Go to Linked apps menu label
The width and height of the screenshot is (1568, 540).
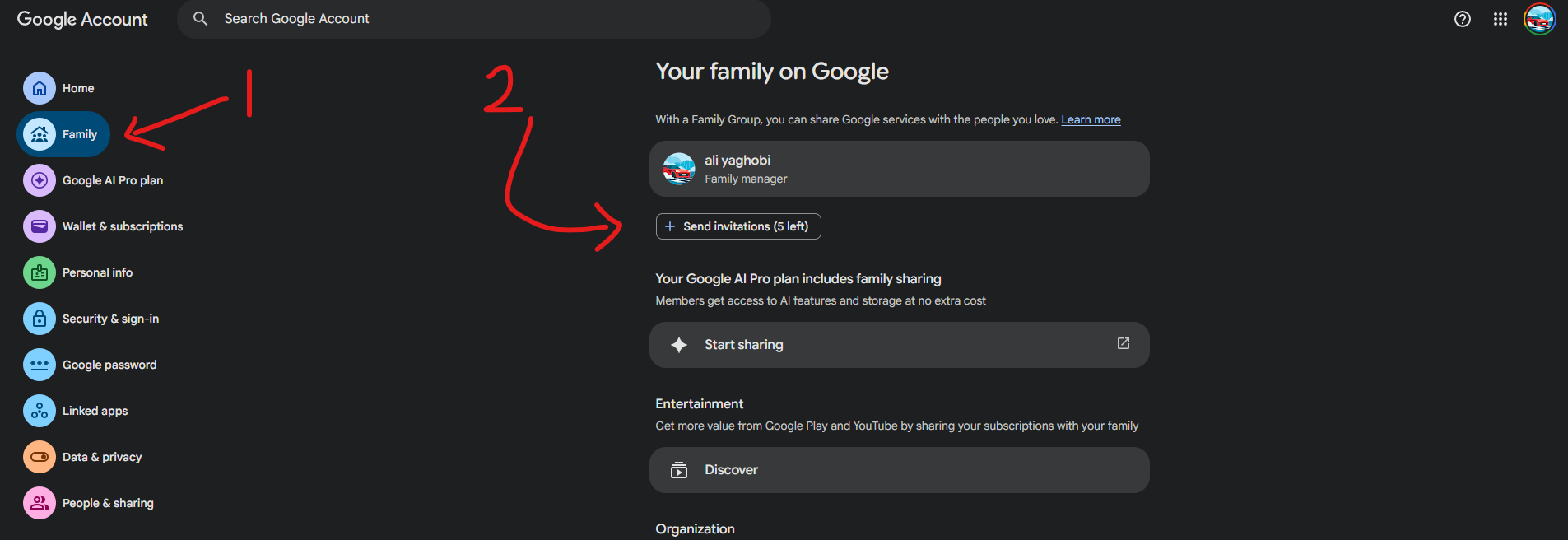[x=95, y=411]
